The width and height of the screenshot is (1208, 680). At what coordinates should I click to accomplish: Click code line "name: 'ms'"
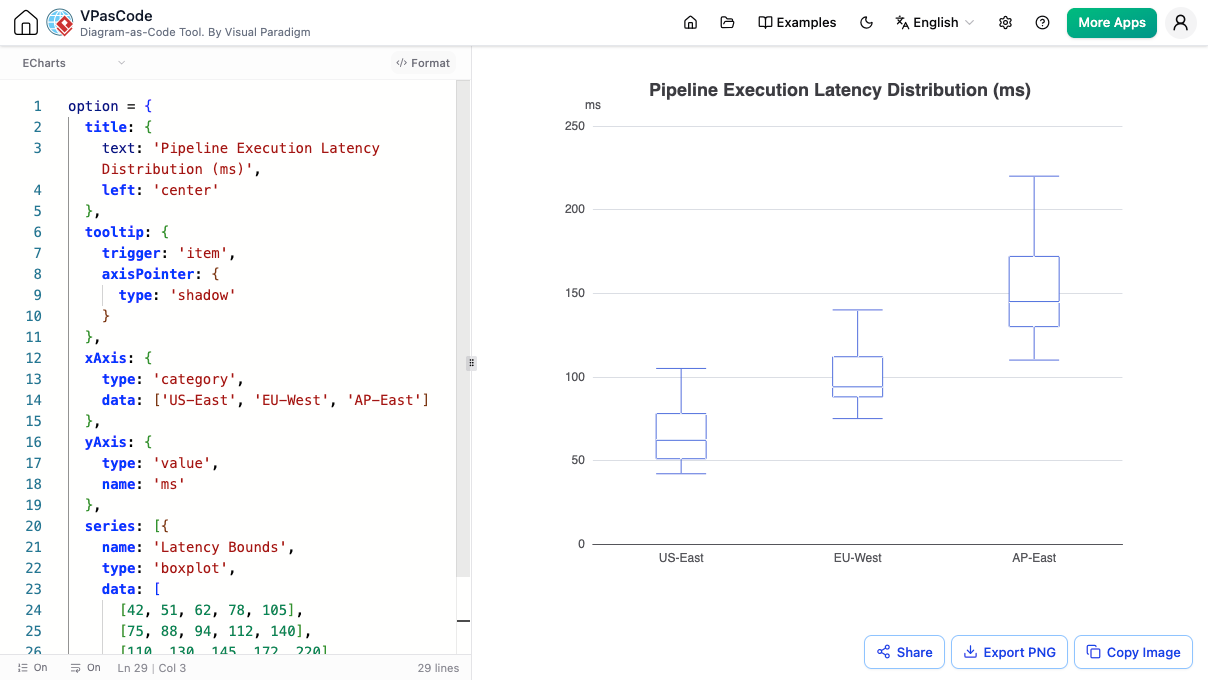tap(144, 484)
